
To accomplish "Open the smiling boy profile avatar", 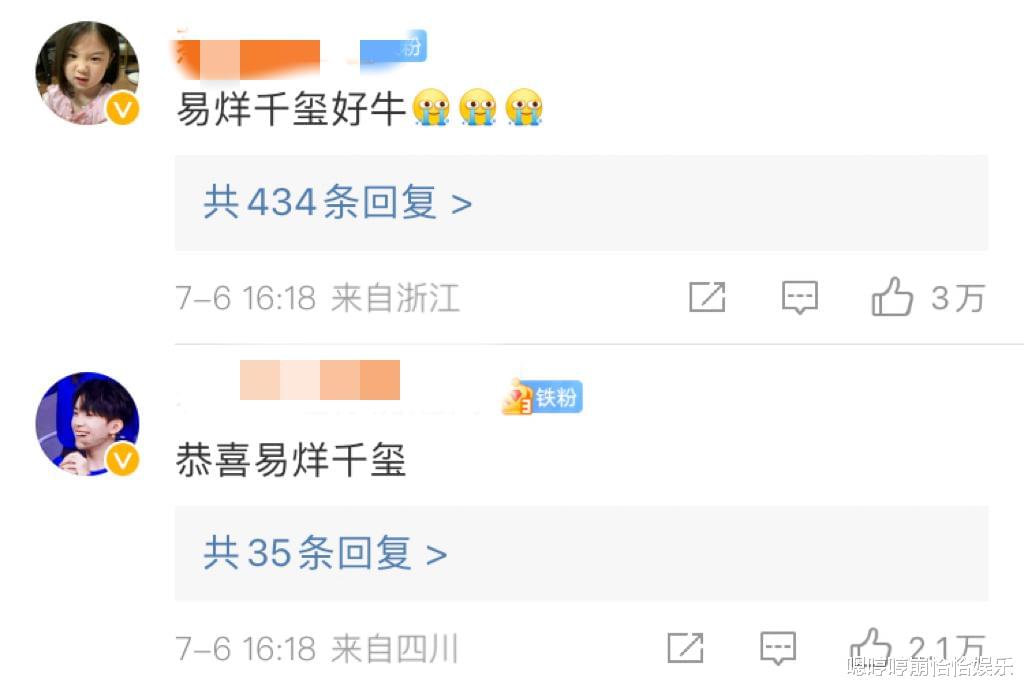I will pos(88,424).
